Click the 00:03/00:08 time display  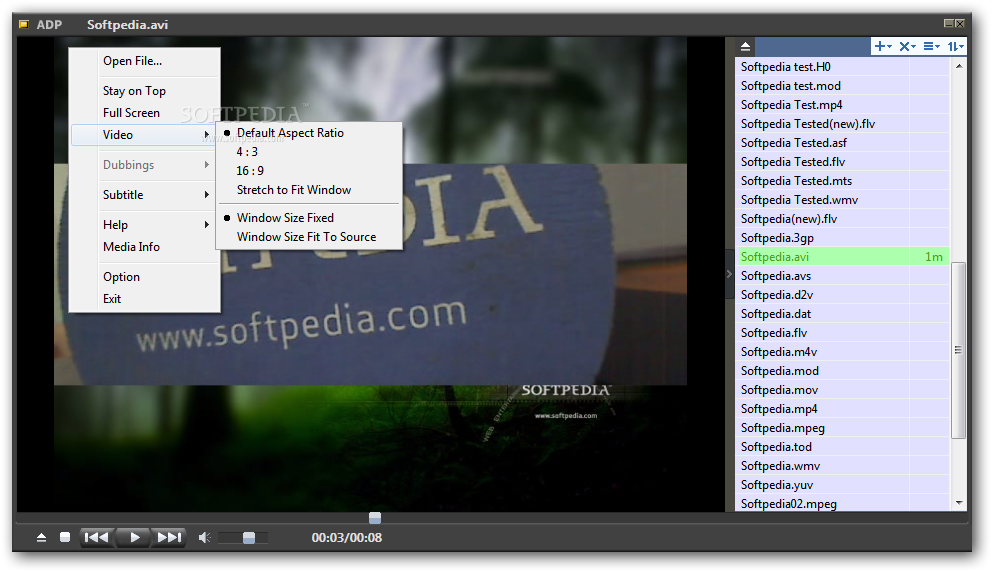click(347, 537)
